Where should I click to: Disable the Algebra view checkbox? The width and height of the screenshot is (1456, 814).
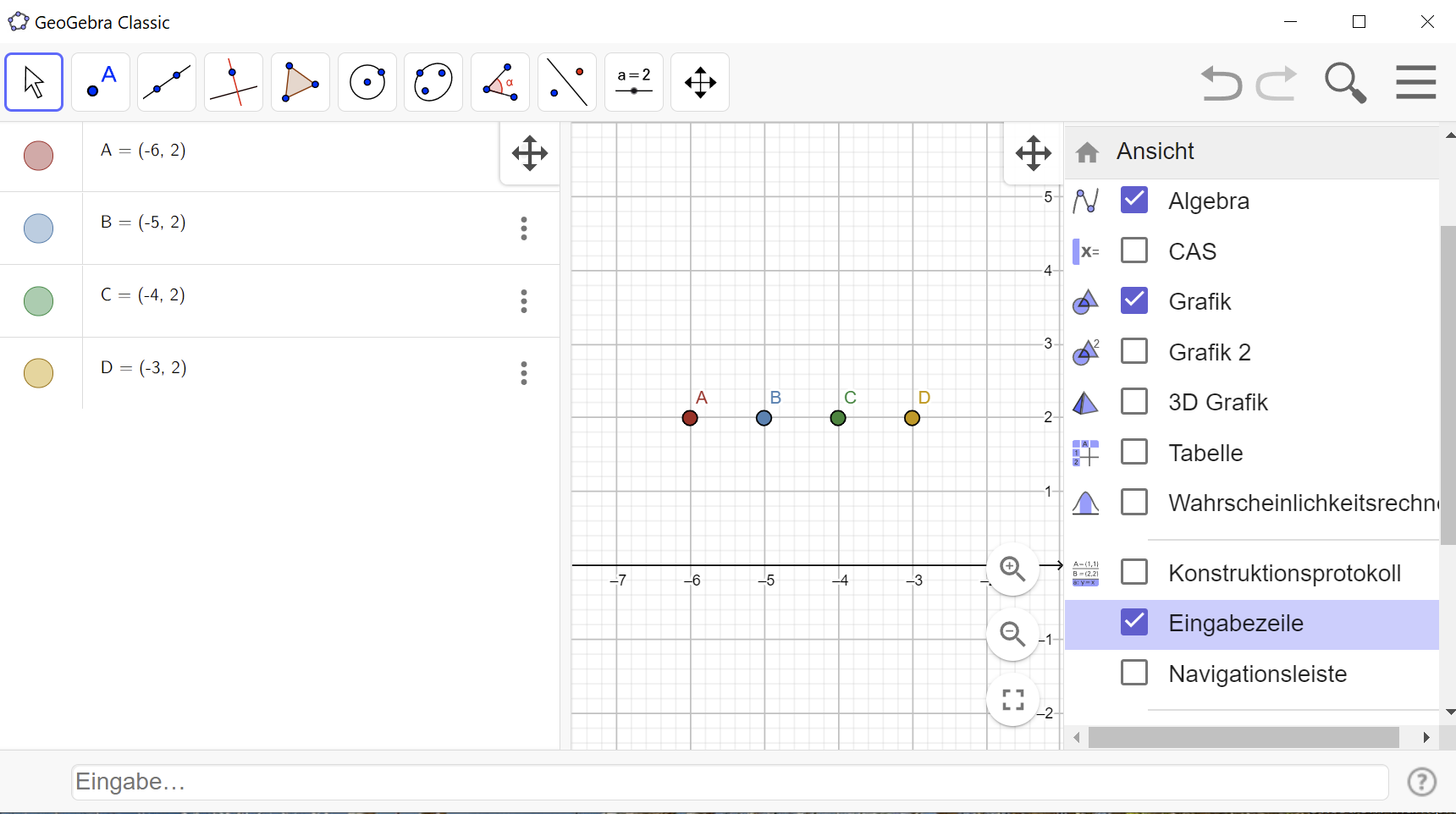point(1134,201)
